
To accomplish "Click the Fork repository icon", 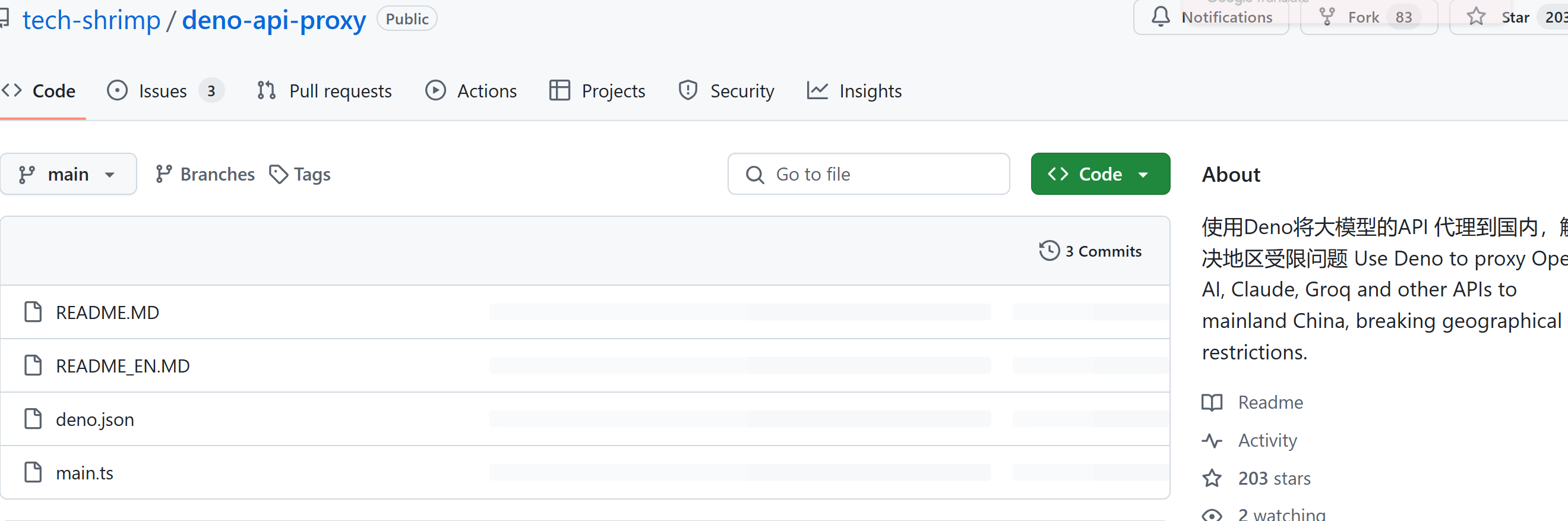I will [x=1326, y=17].
